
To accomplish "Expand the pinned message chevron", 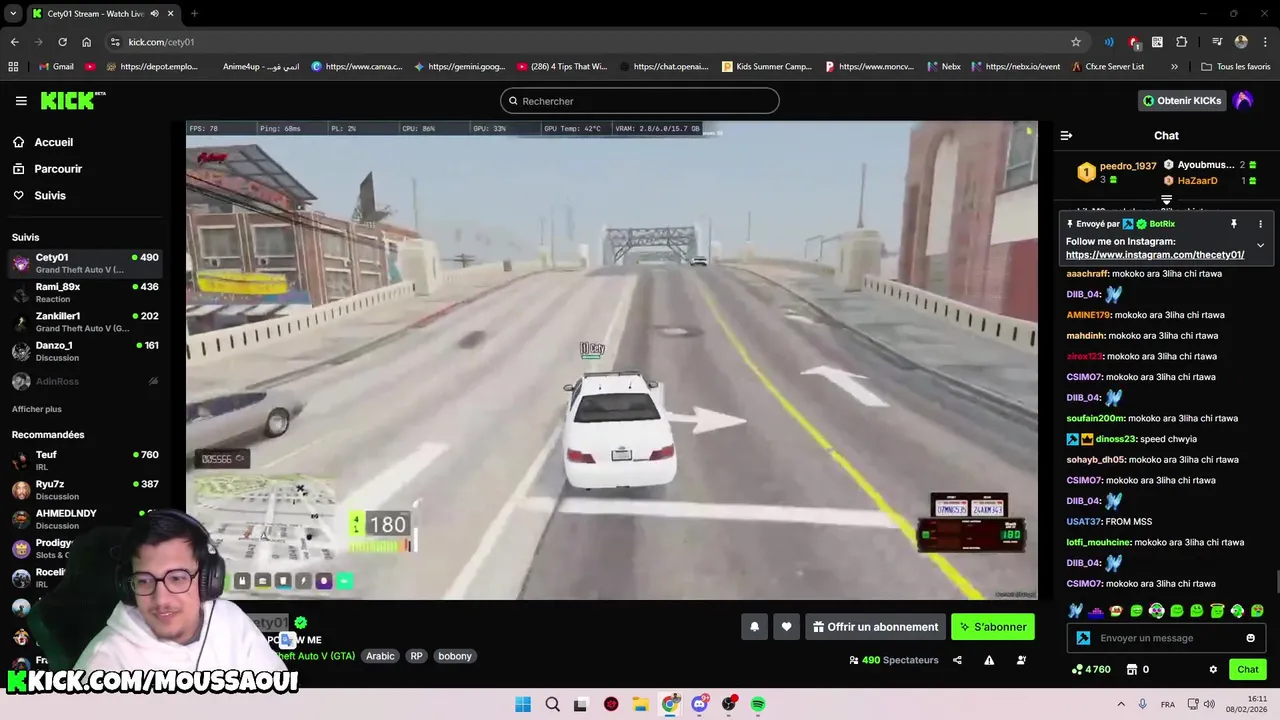I will tap(1260, 245).
